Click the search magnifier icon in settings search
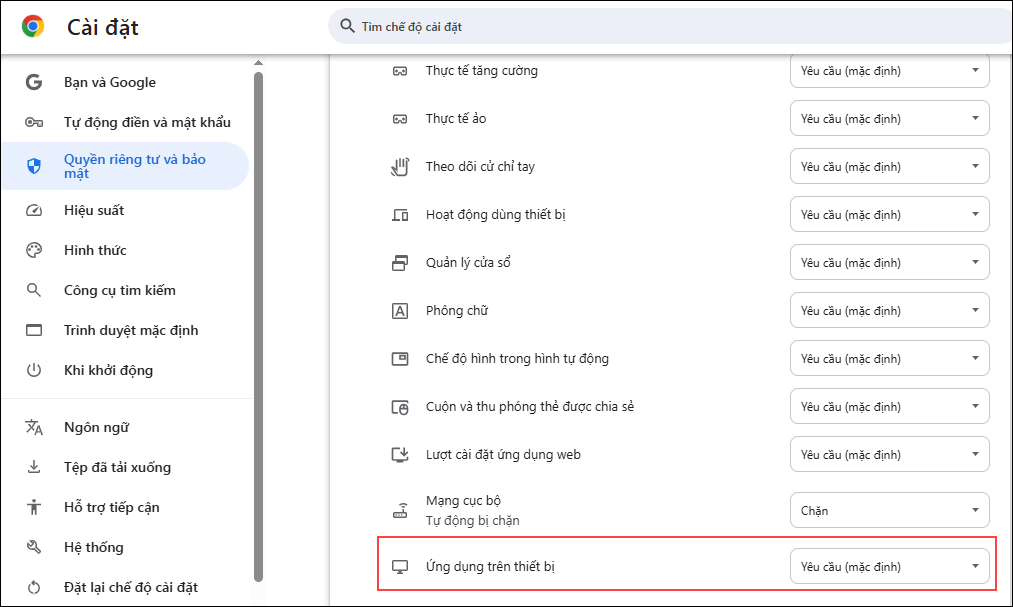1013x607 pixels. tap(347, 27)
